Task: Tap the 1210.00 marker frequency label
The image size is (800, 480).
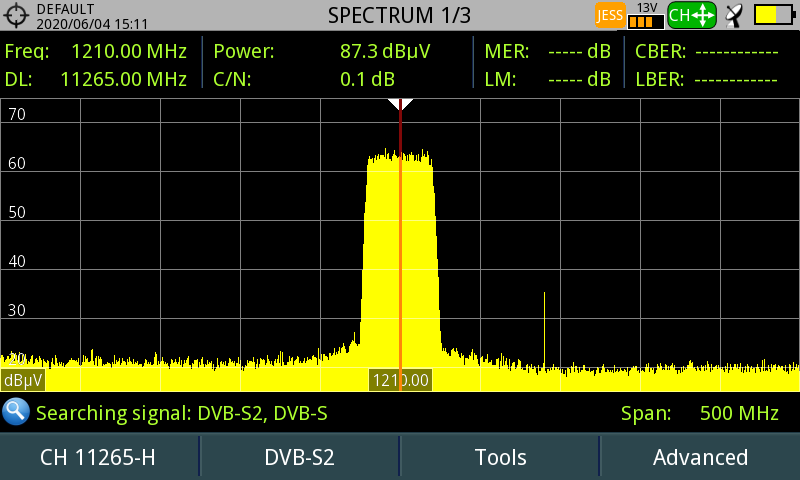Action: [x=401, y=380]
